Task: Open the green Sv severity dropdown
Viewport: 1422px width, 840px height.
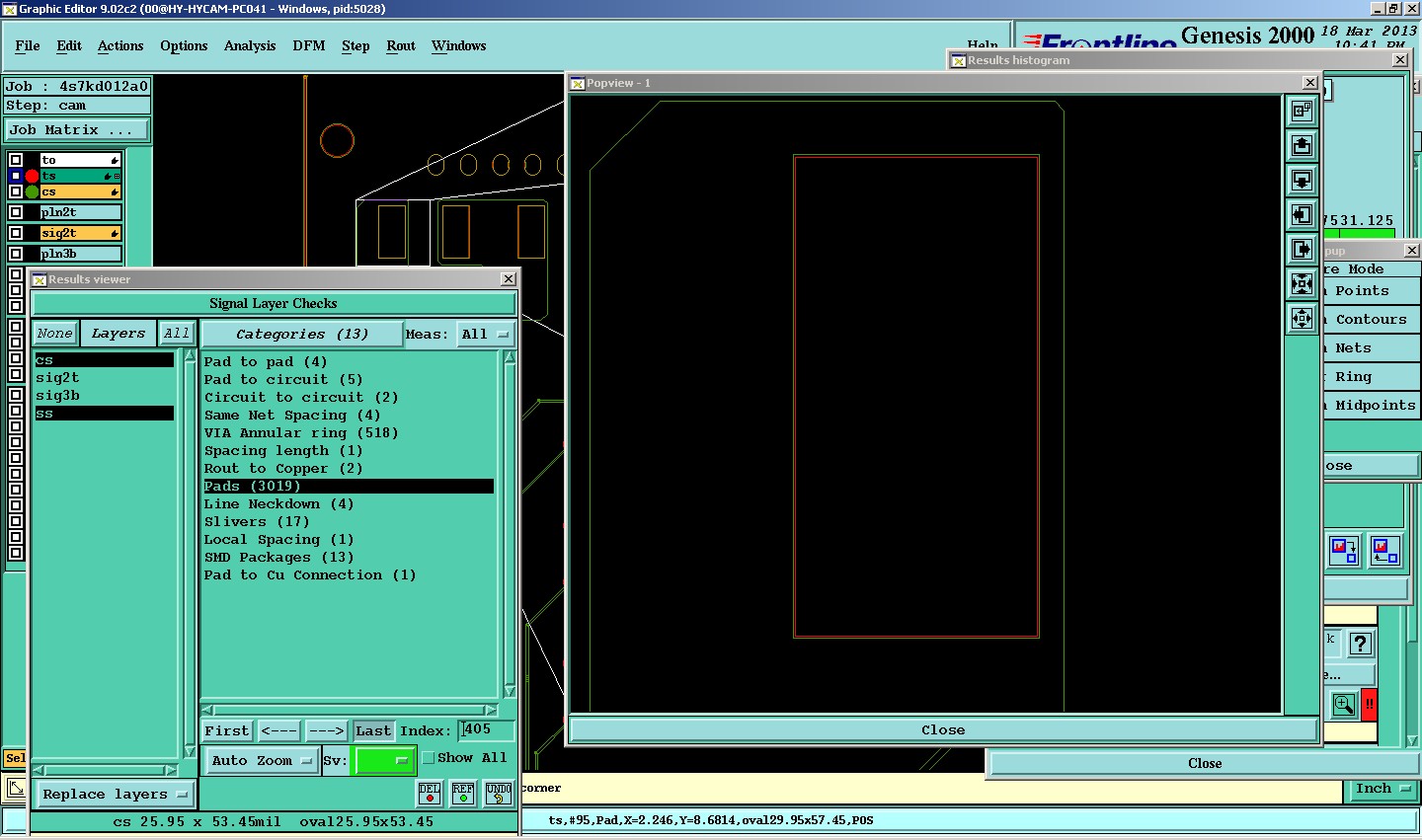Action: [383, 760]
